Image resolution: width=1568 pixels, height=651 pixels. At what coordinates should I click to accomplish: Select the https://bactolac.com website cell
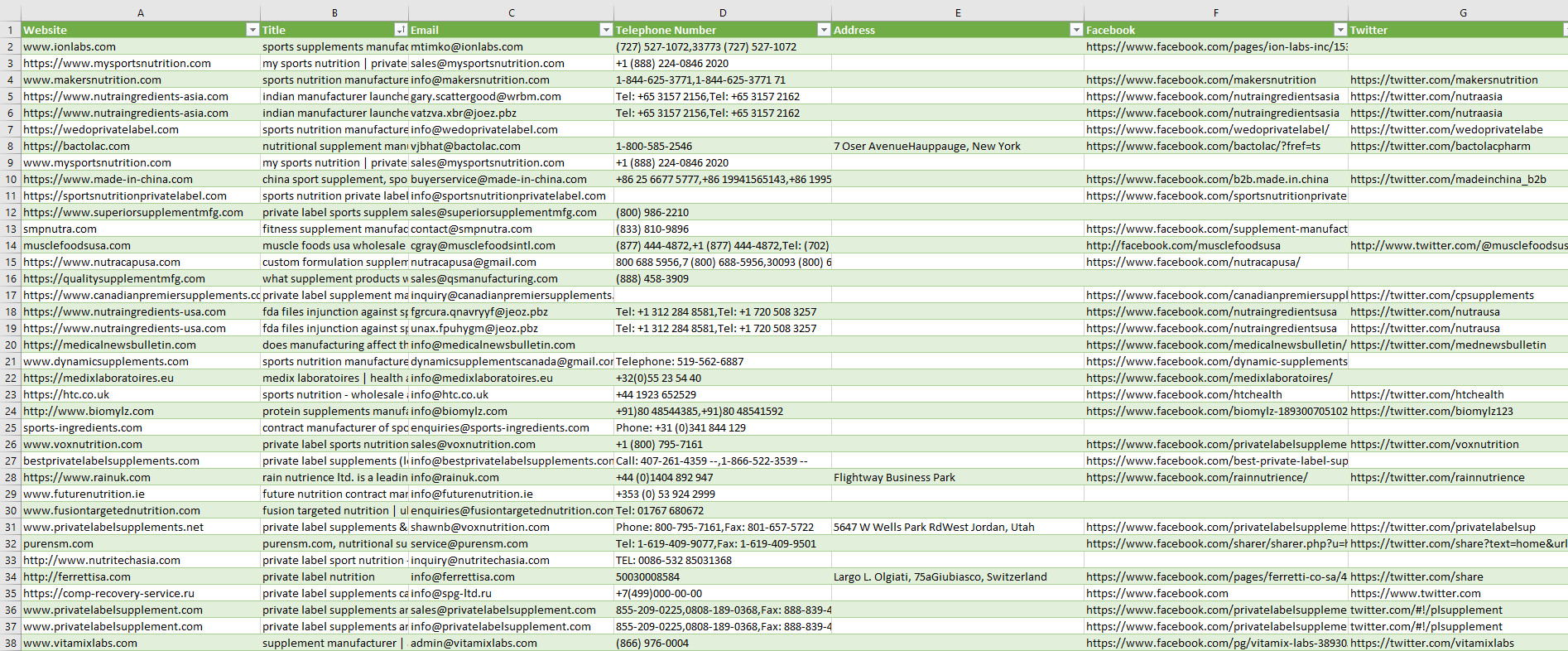coord(141,146)
